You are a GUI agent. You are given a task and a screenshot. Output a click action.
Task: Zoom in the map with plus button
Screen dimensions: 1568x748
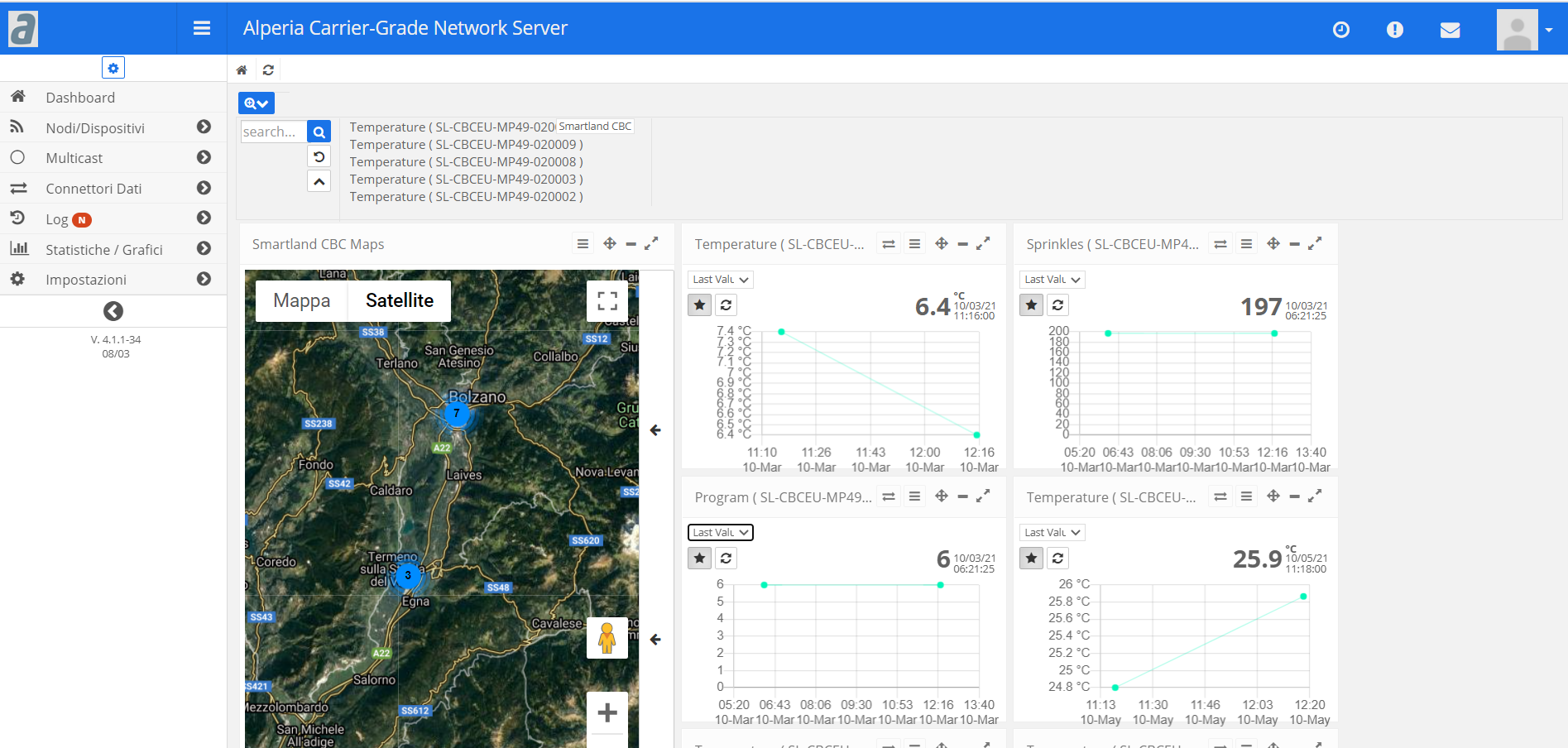coord(607,712)
